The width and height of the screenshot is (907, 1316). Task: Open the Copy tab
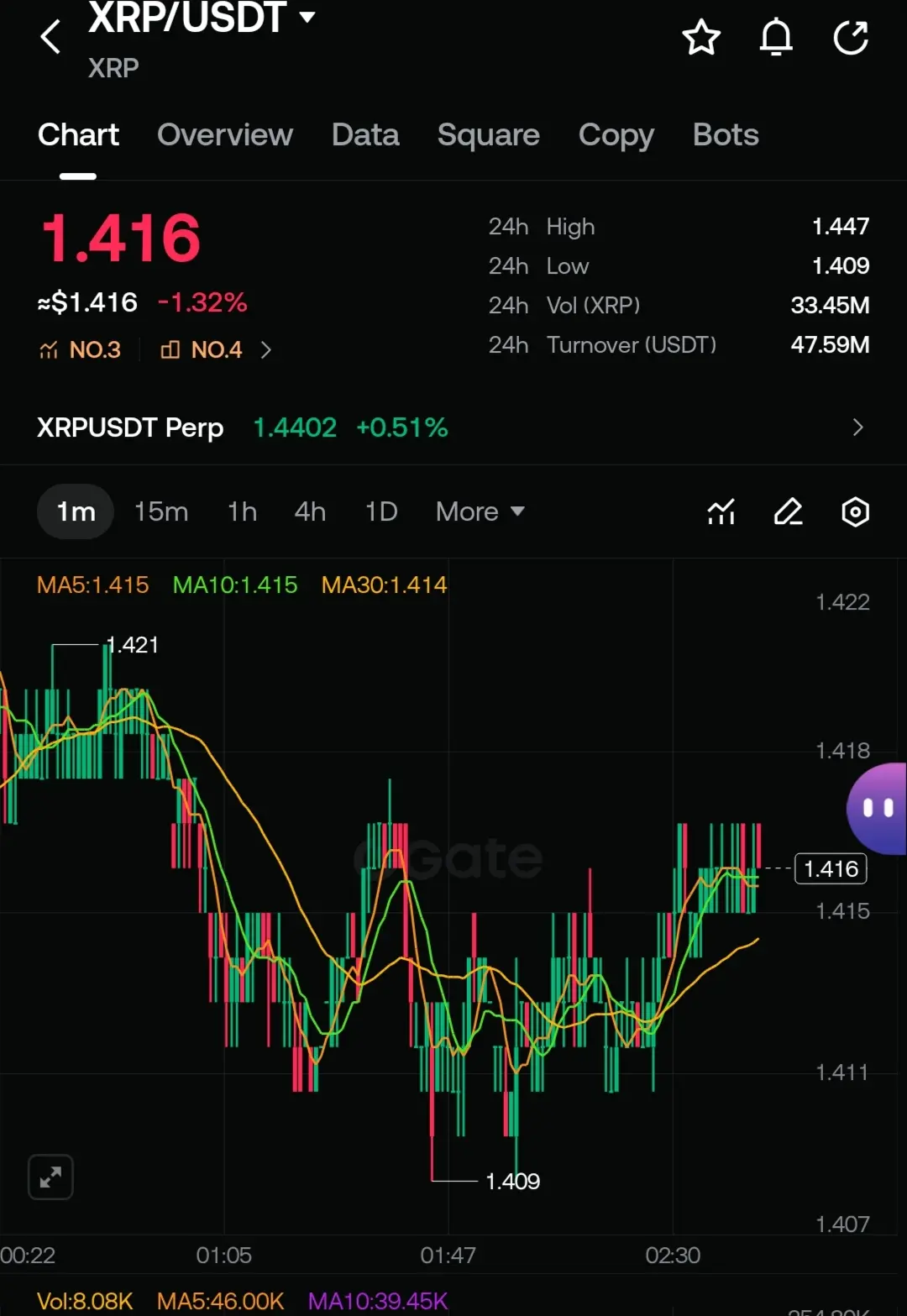tap(616, 134)
